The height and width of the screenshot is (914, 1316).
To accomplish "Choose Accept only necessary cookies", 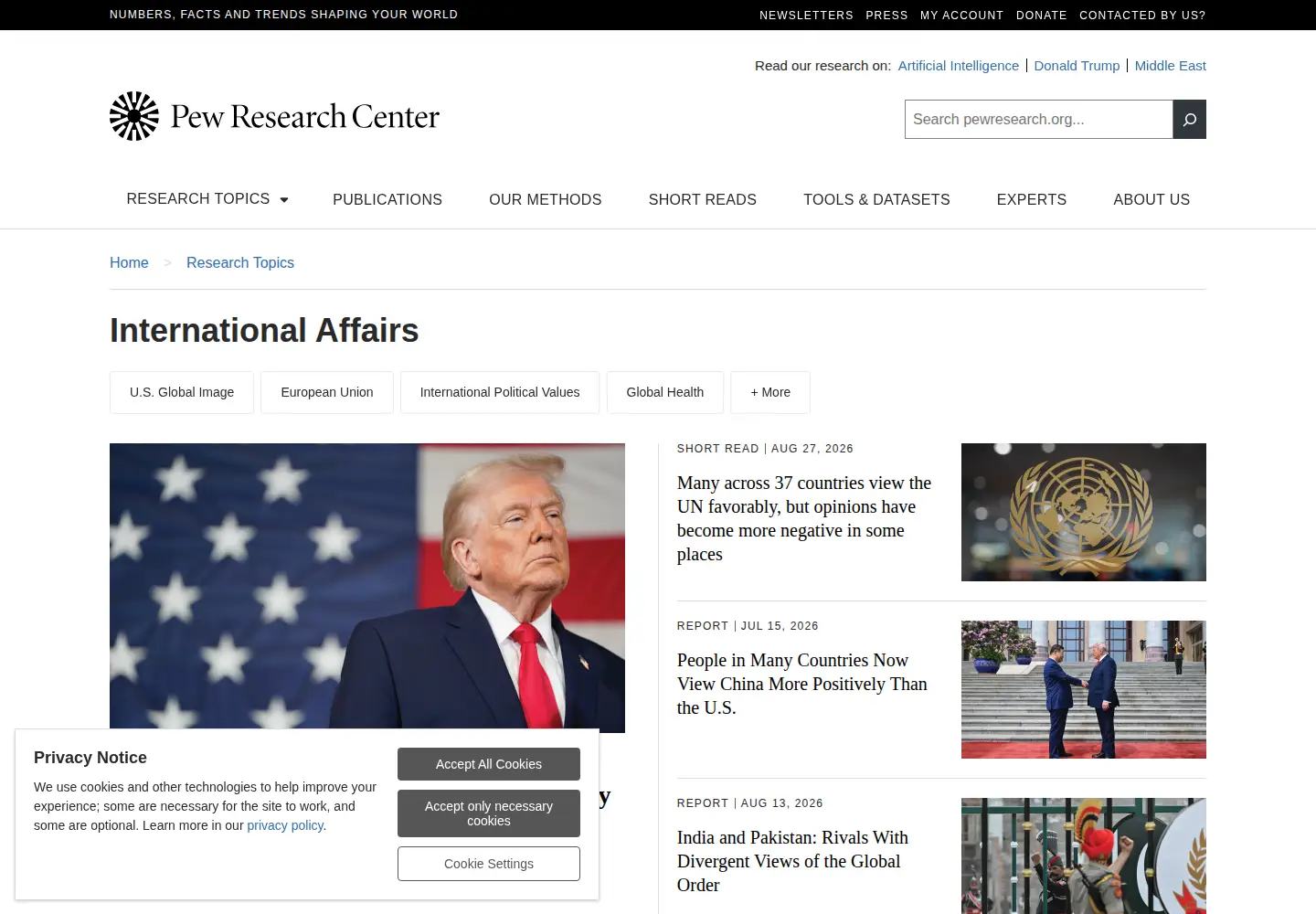I will click(489, 813).
